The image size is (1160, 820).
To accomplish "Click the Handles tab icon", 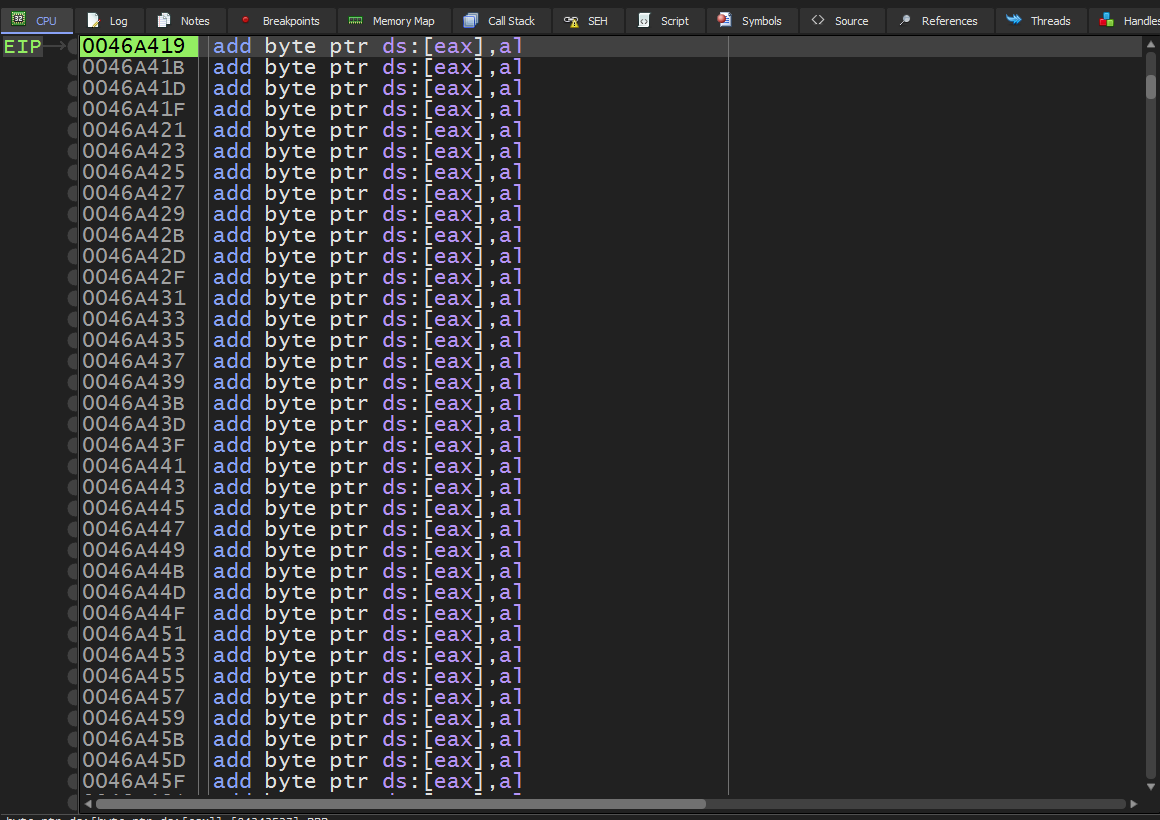I will (x=1106, y=20).
